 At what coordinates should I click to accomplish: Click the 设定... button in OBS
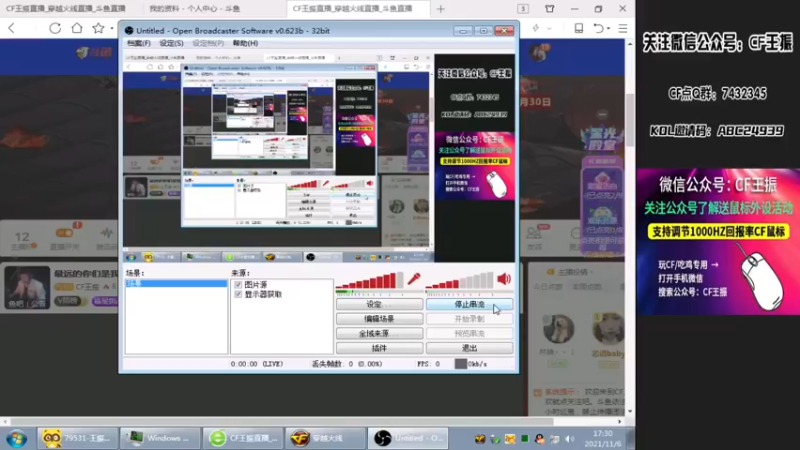coord(379,305)
